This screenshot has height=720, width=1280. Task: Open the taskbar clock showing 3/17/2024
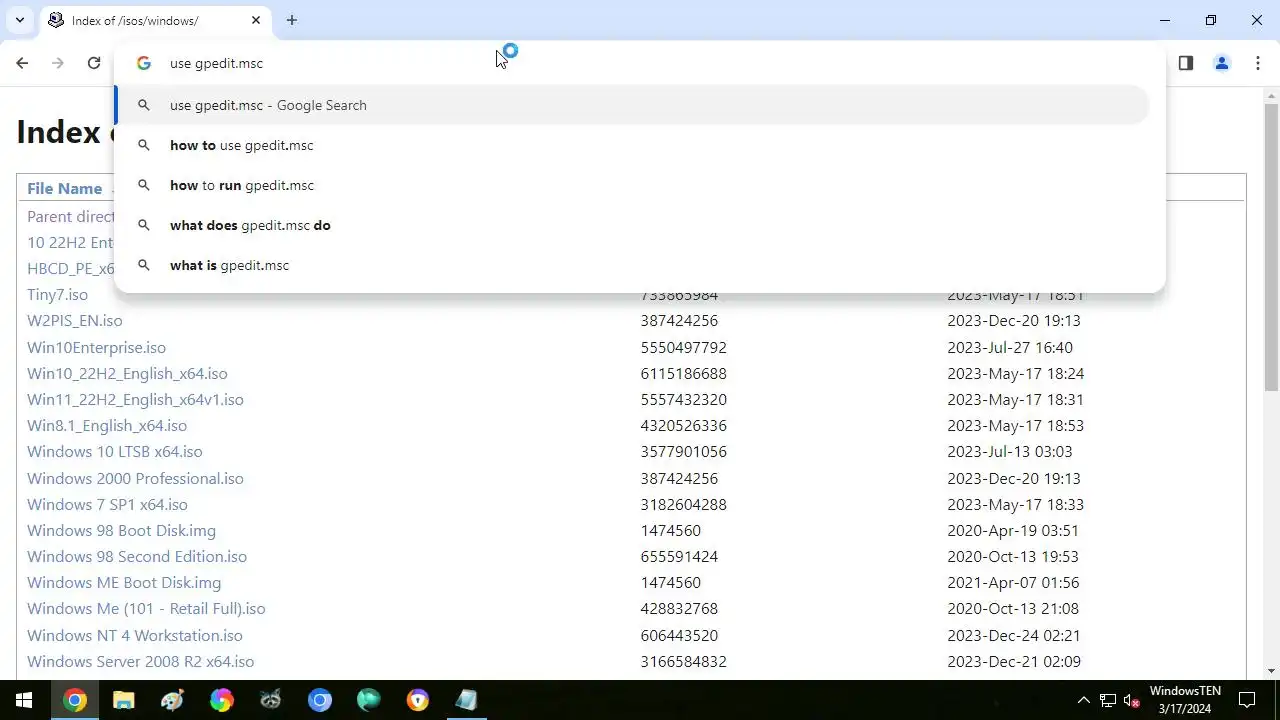point(1185,700)
